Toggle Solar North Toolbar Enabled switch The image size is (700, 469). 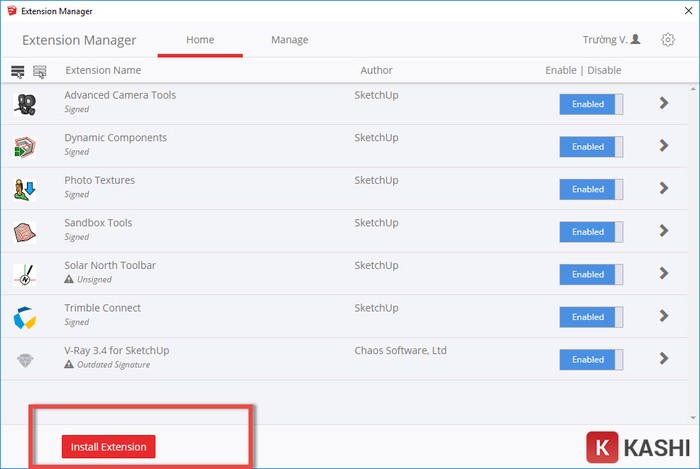point(591,274)
